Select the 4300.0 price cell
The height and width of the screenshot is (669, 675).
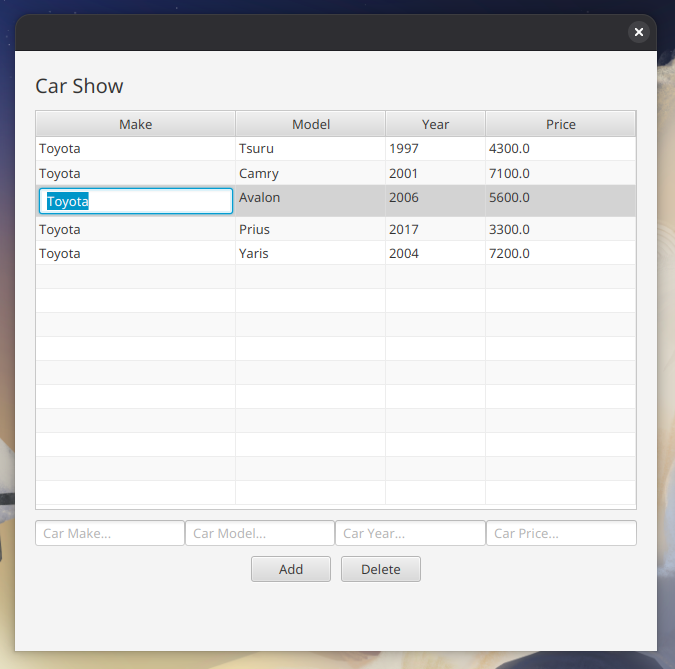(560, 149)
